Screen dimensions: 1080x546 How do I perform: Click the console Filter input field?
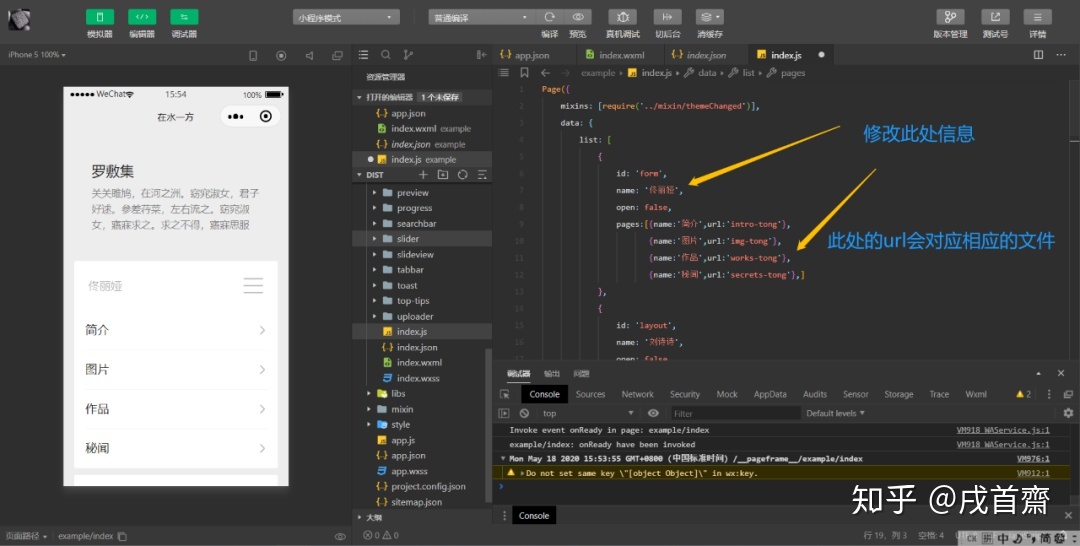click(x=735, y=413)
